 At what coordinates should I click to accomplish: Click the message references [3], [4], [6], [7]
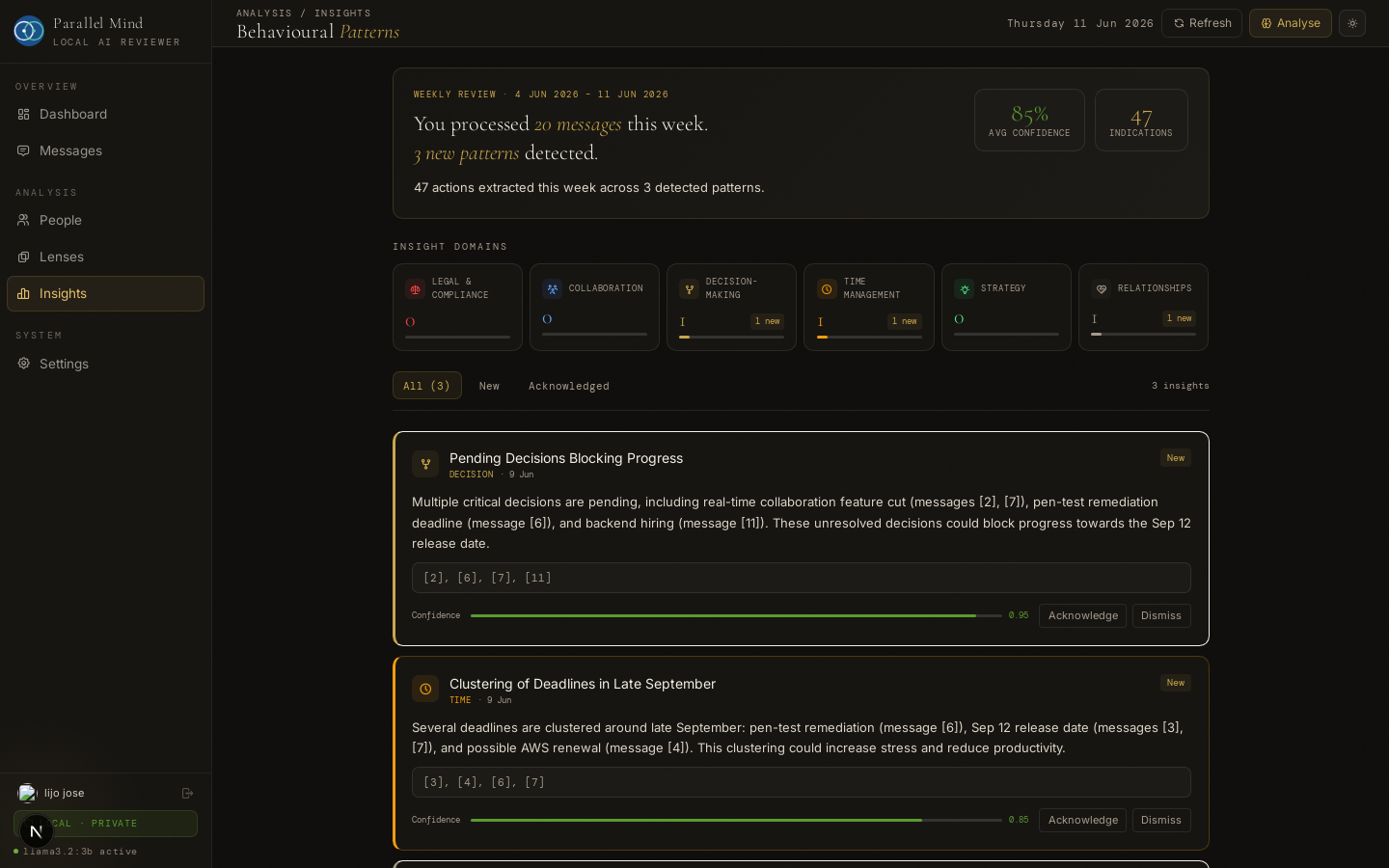click(802, 782)
